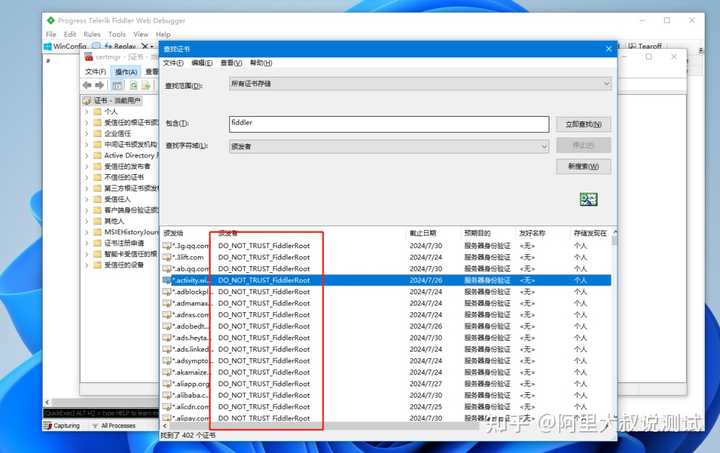This screenshot has width=720, height=453.
Task: Open the 查找字符域 dropdown showing 颁发者
Action: pos(389,146)
